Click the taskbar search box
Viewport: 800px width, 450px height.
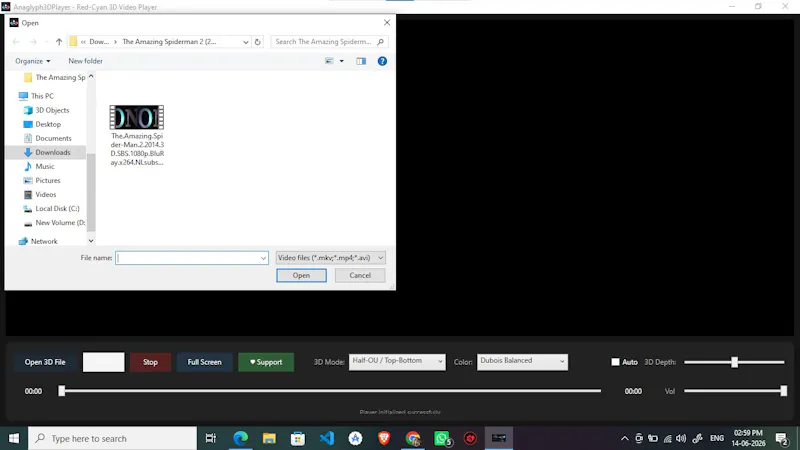coord(112,438)
